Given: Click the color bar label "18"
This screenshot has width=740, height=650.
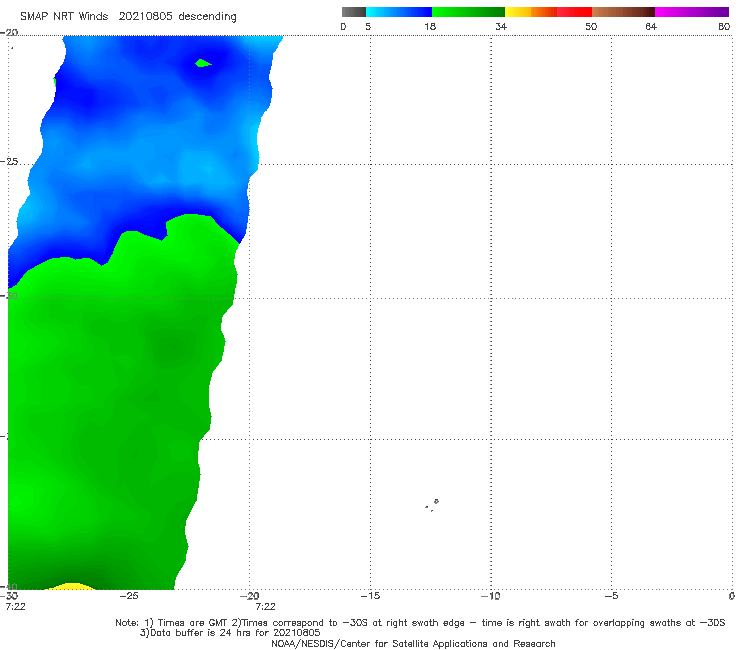Looking at the screenshot, I should 430,27.
